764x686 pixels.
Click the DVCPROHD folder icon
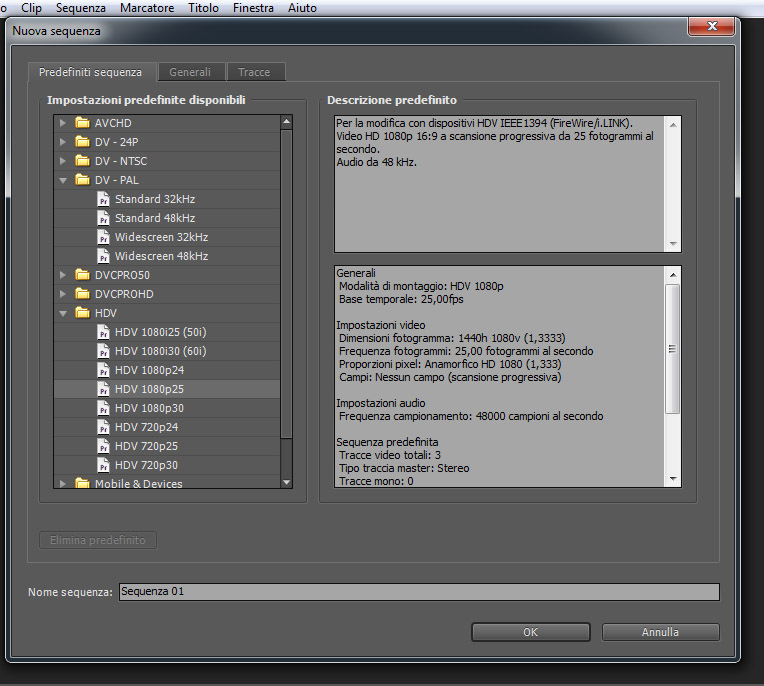(82, 294)
